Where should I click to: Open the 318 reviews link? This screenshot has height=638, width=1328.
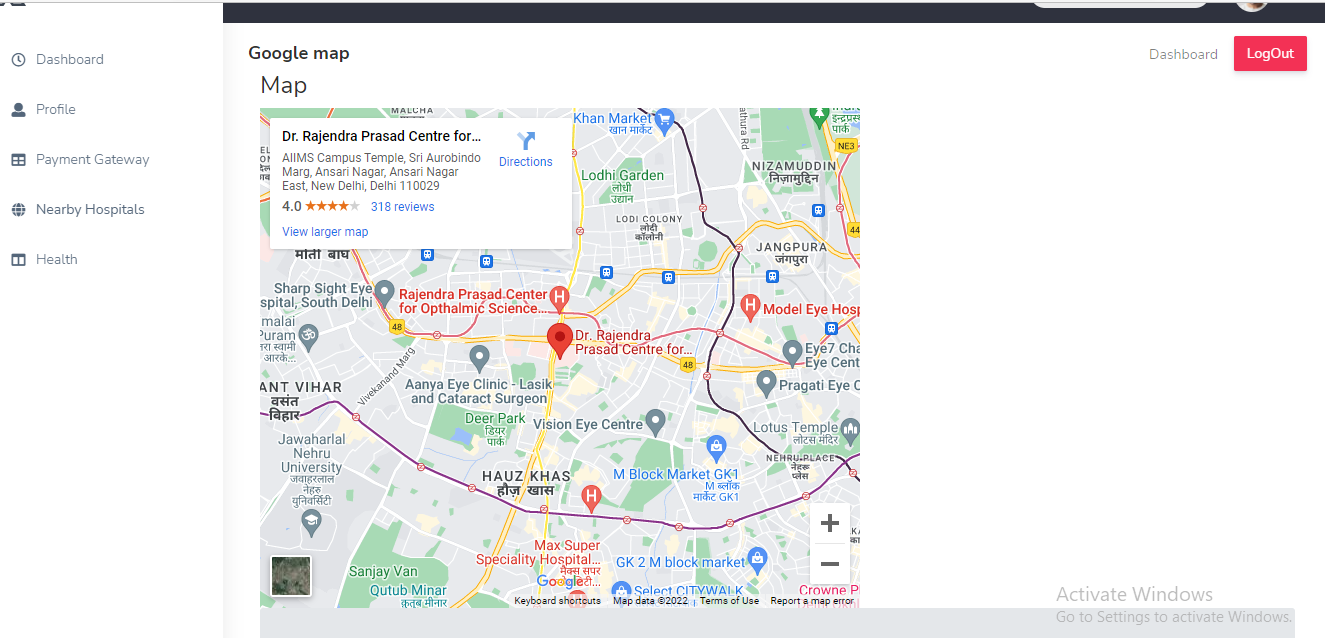pos(402,207)
